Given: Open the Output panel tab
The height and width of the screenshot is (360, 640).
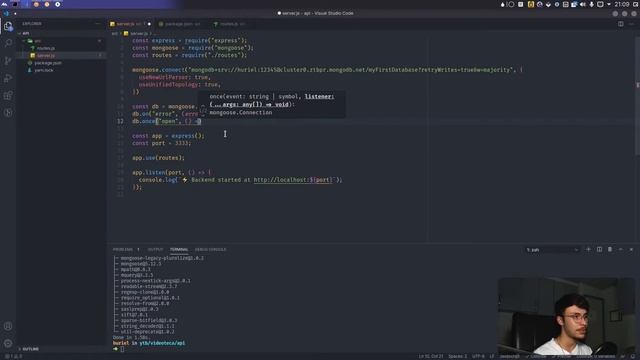Looking at the screenshot, I should tap(155, 249).
